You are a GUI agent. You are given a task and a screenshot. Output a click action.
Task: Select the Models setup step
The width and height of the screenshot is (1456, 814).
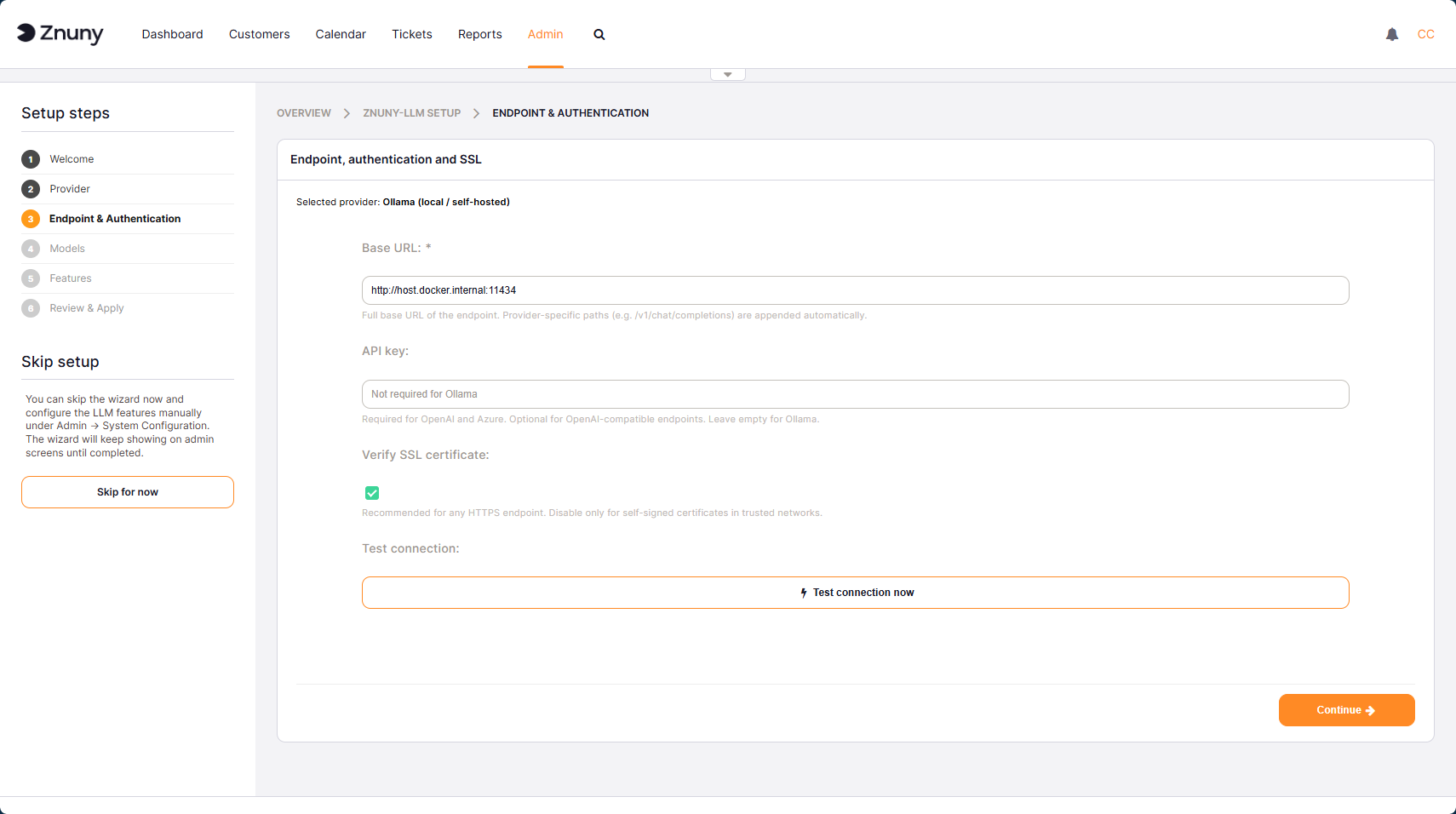[x=67, y=249]
